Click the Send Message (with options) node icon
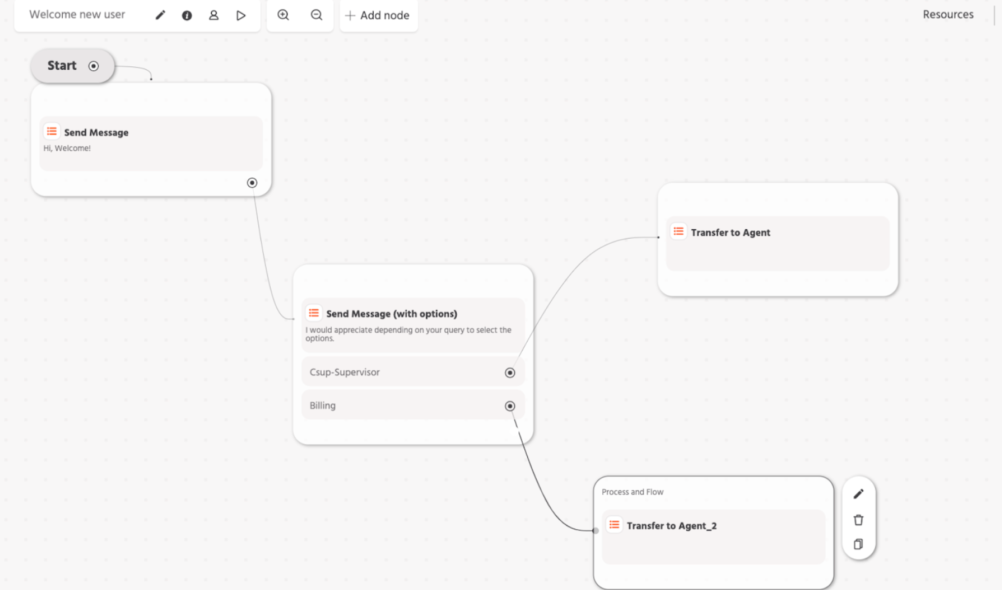Image resolution: width=1002 pixels, height=590 pixels. coord(314,313)
